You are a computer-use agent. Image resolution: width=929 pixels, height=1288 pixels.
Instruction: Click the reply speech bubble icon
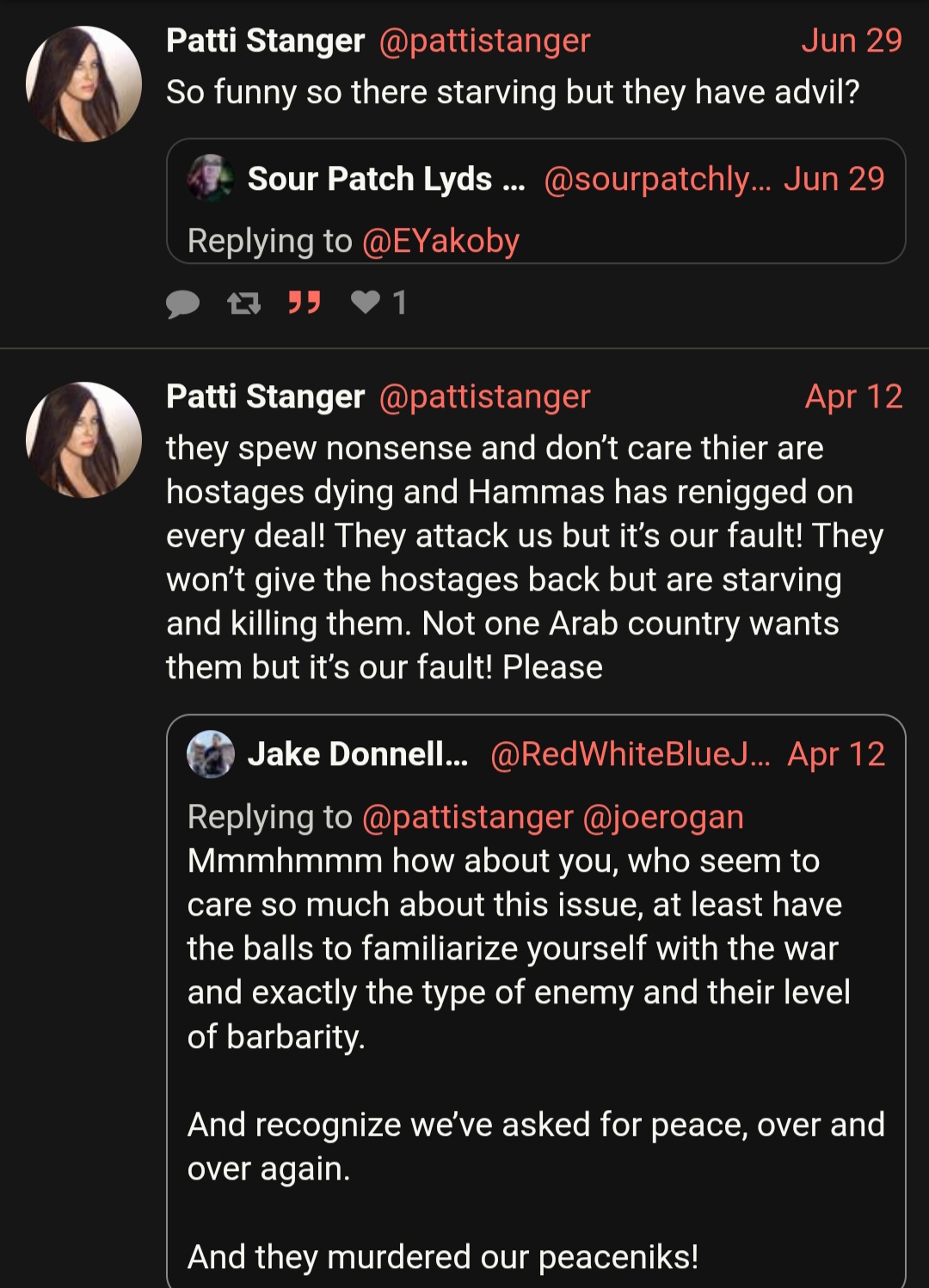pyautogui.click(x=182, y=304)
